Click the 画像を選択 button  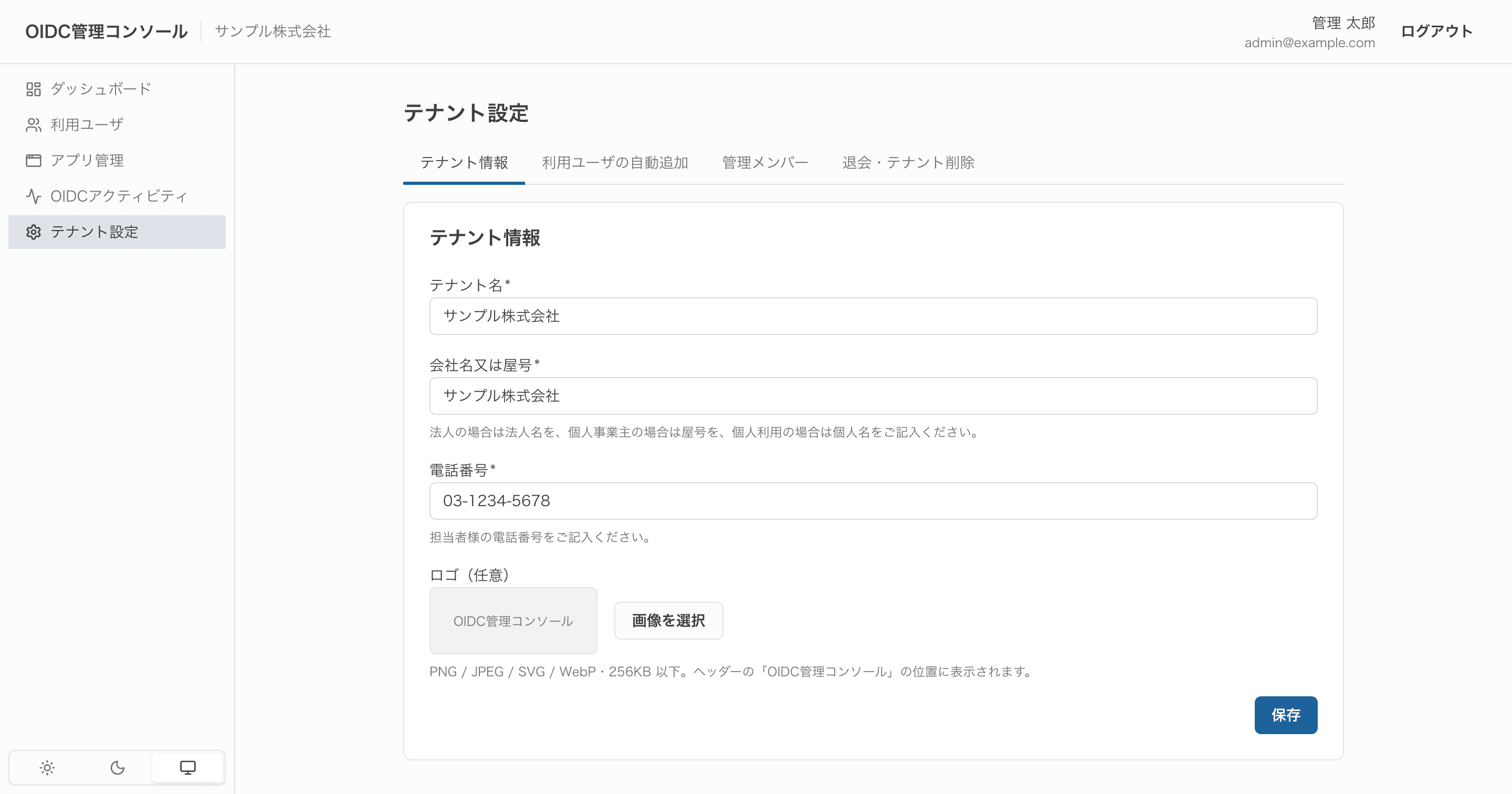tap(668, 620)
